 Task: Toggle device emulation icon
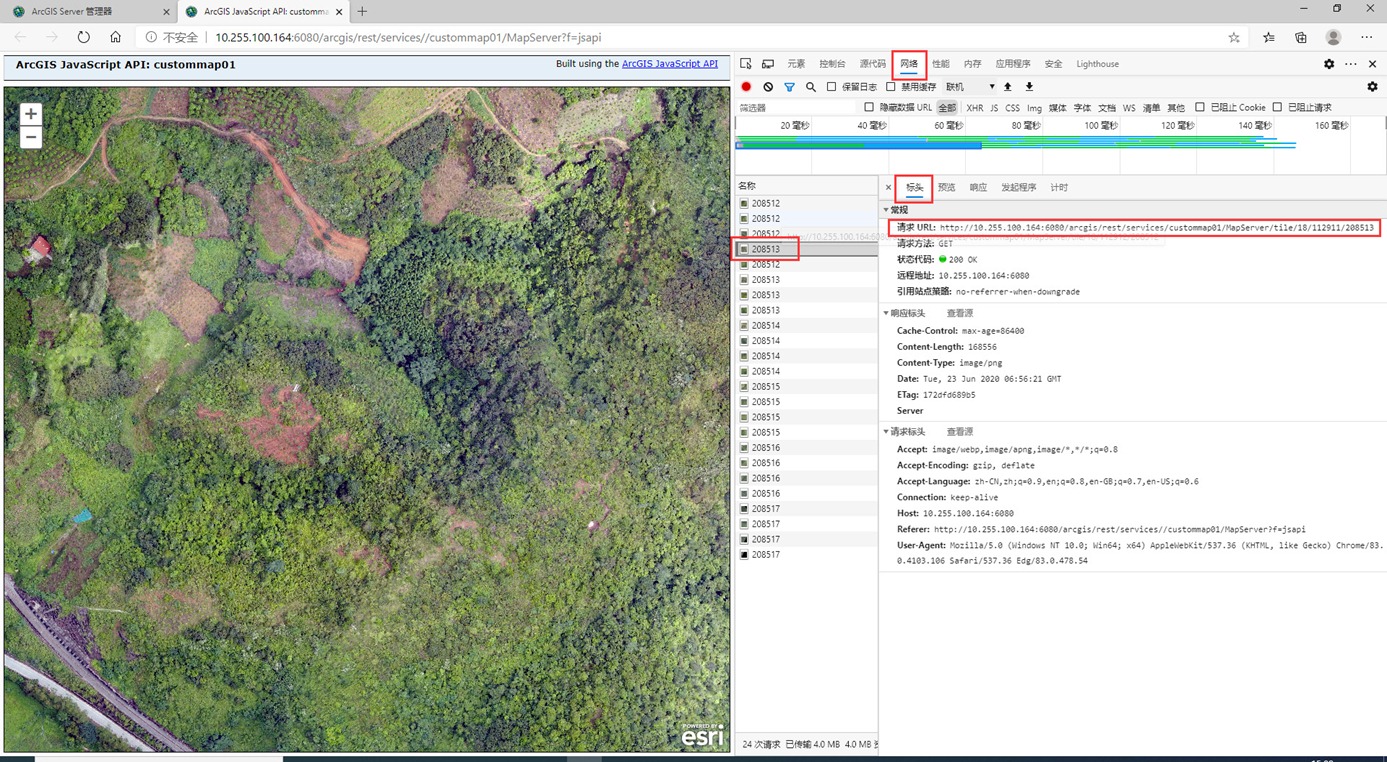tap(768, 64)
